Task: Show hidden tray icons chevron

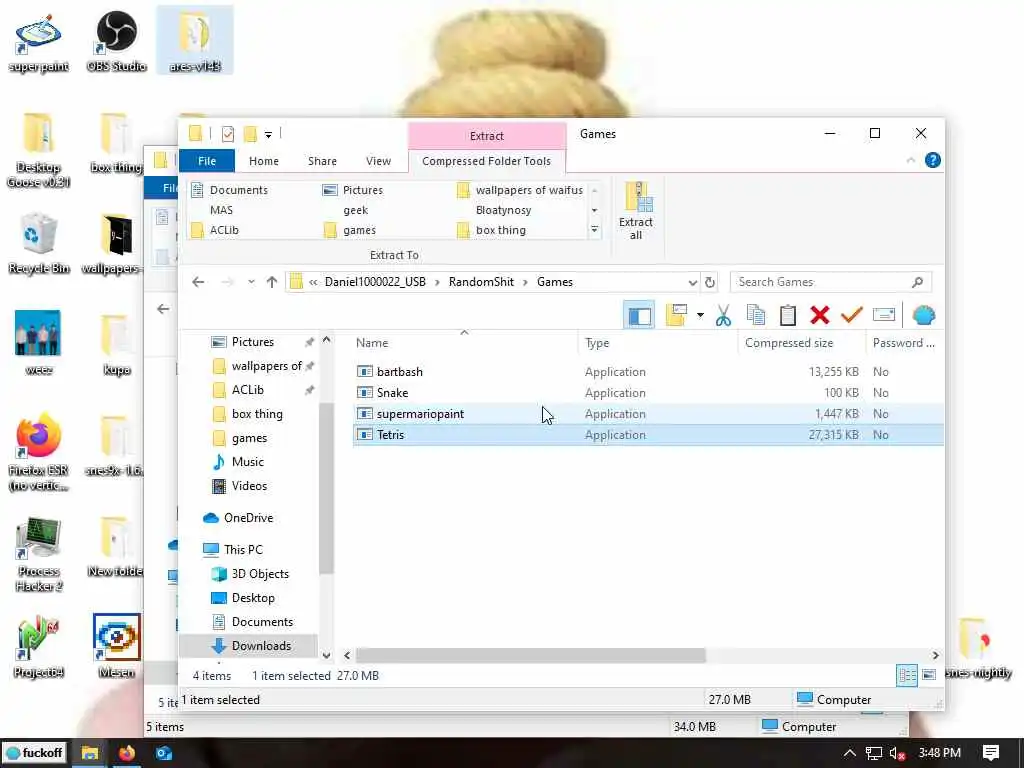Action: pyautogui.click(x=849, y=753)
